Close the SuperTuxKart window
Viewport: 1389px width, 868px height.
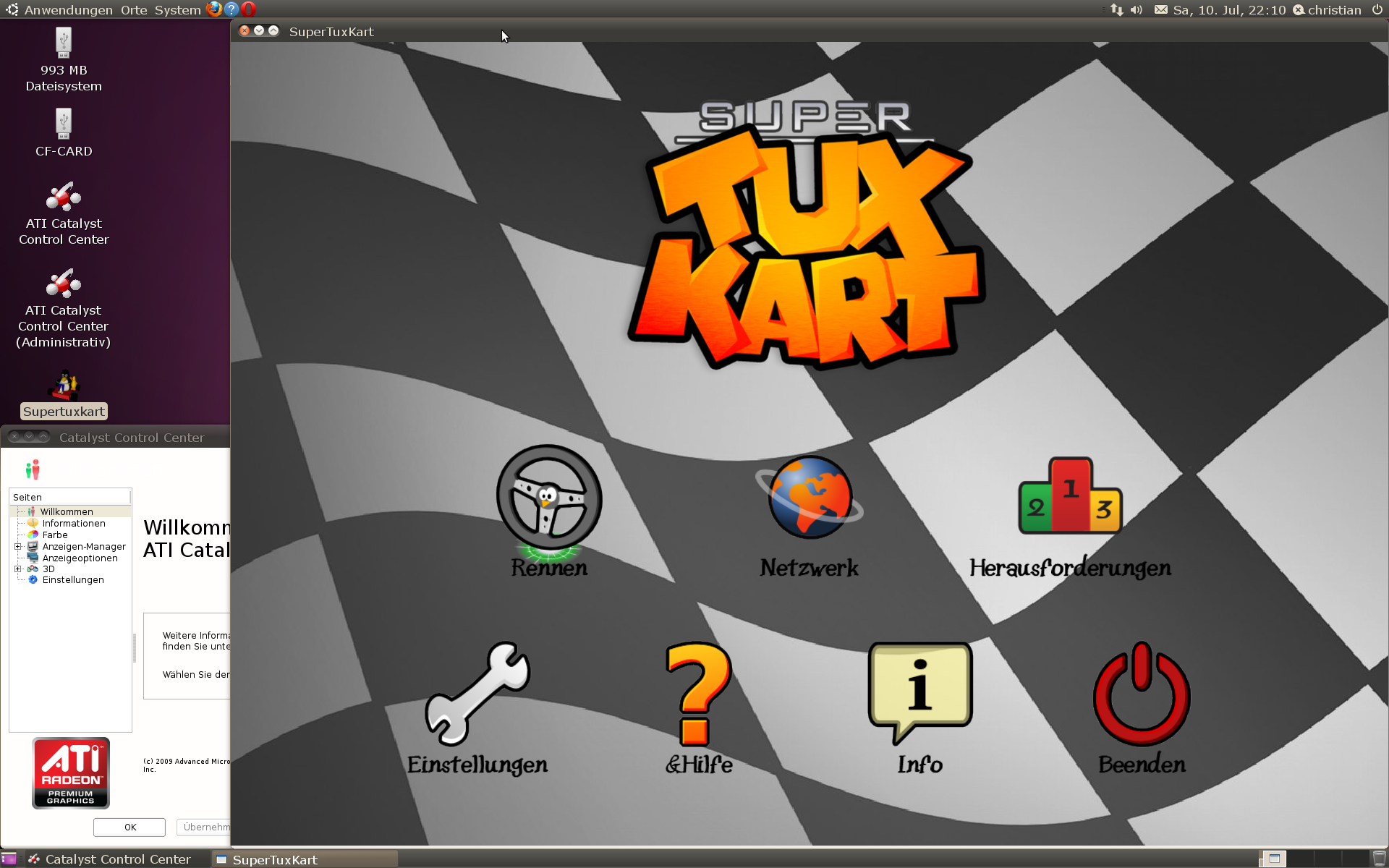(245, 30)
